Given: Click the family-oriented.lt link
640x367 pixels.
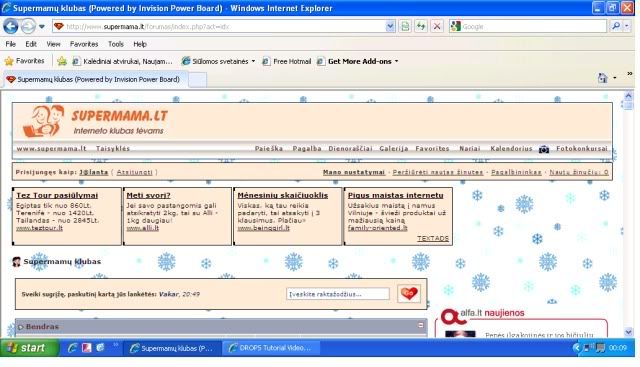Looking at the screenshot, I should tap(378, 228).
